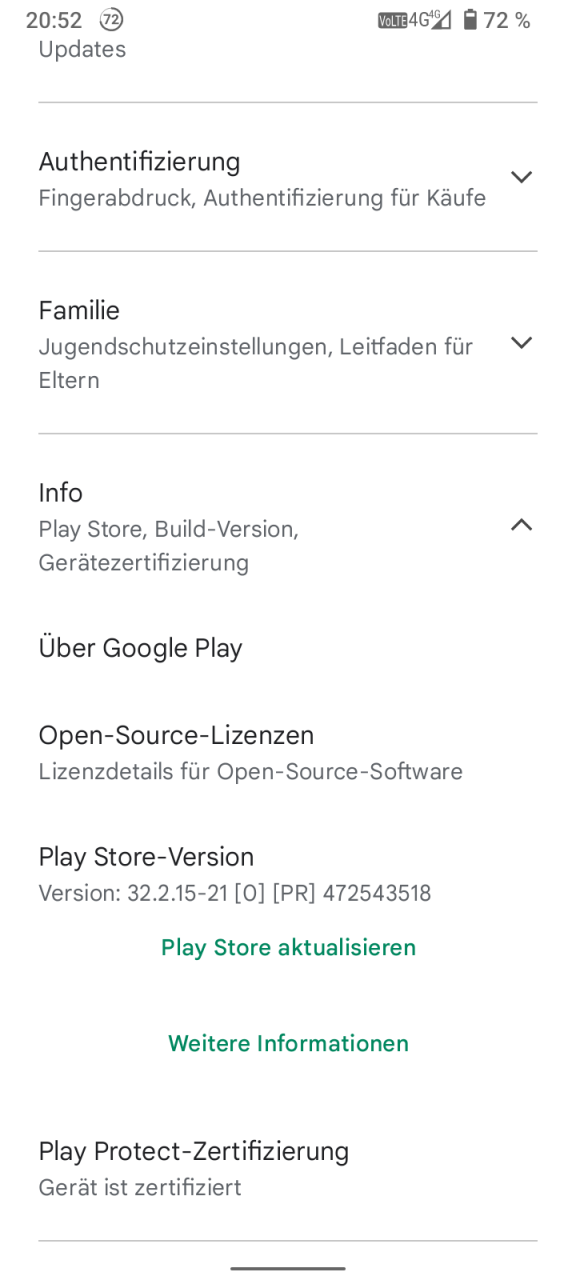Tap the battery icon in status bar
The width and height of the screenshot is (576, 1280).
(x=470, y=20)
